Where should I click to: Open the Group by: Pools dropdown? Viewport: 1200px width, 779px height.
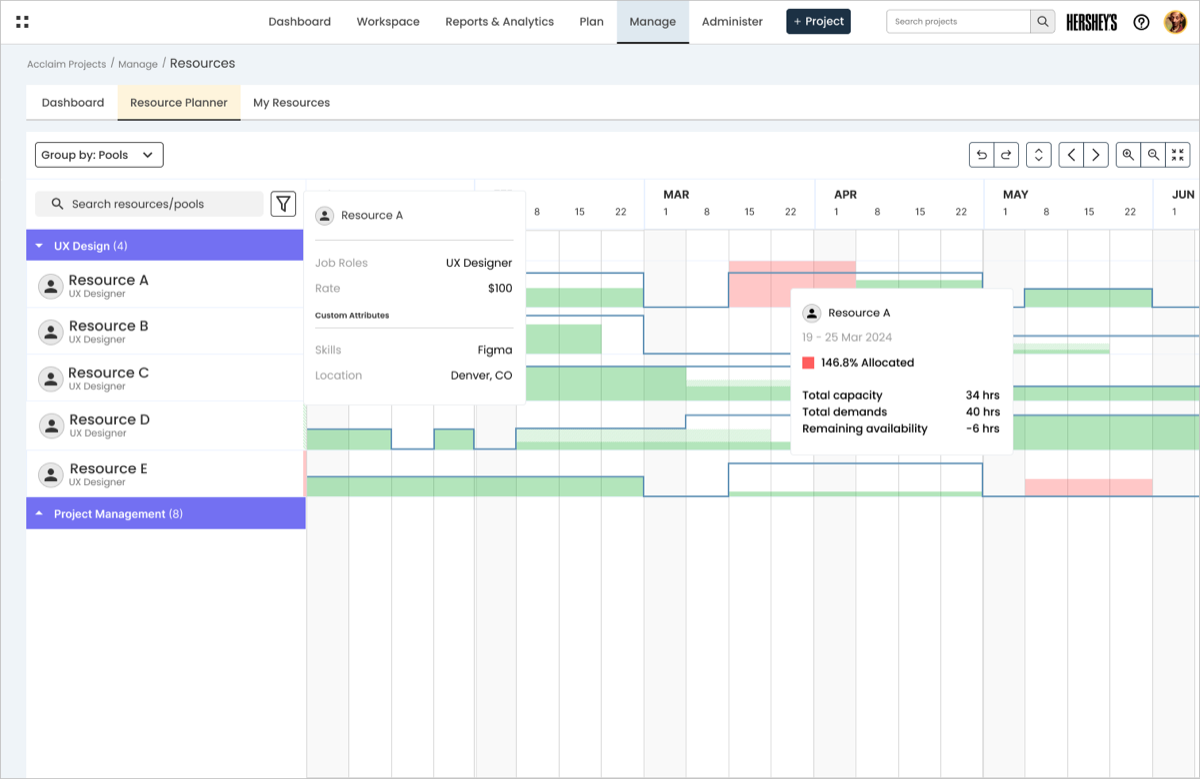[99, 155]
